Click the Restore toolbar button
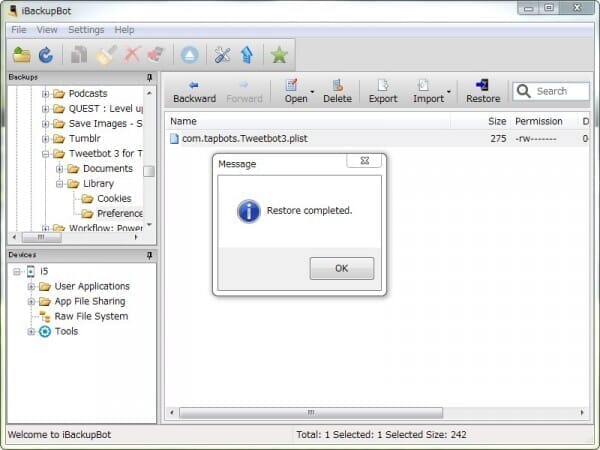 click(x=483, y=91)
